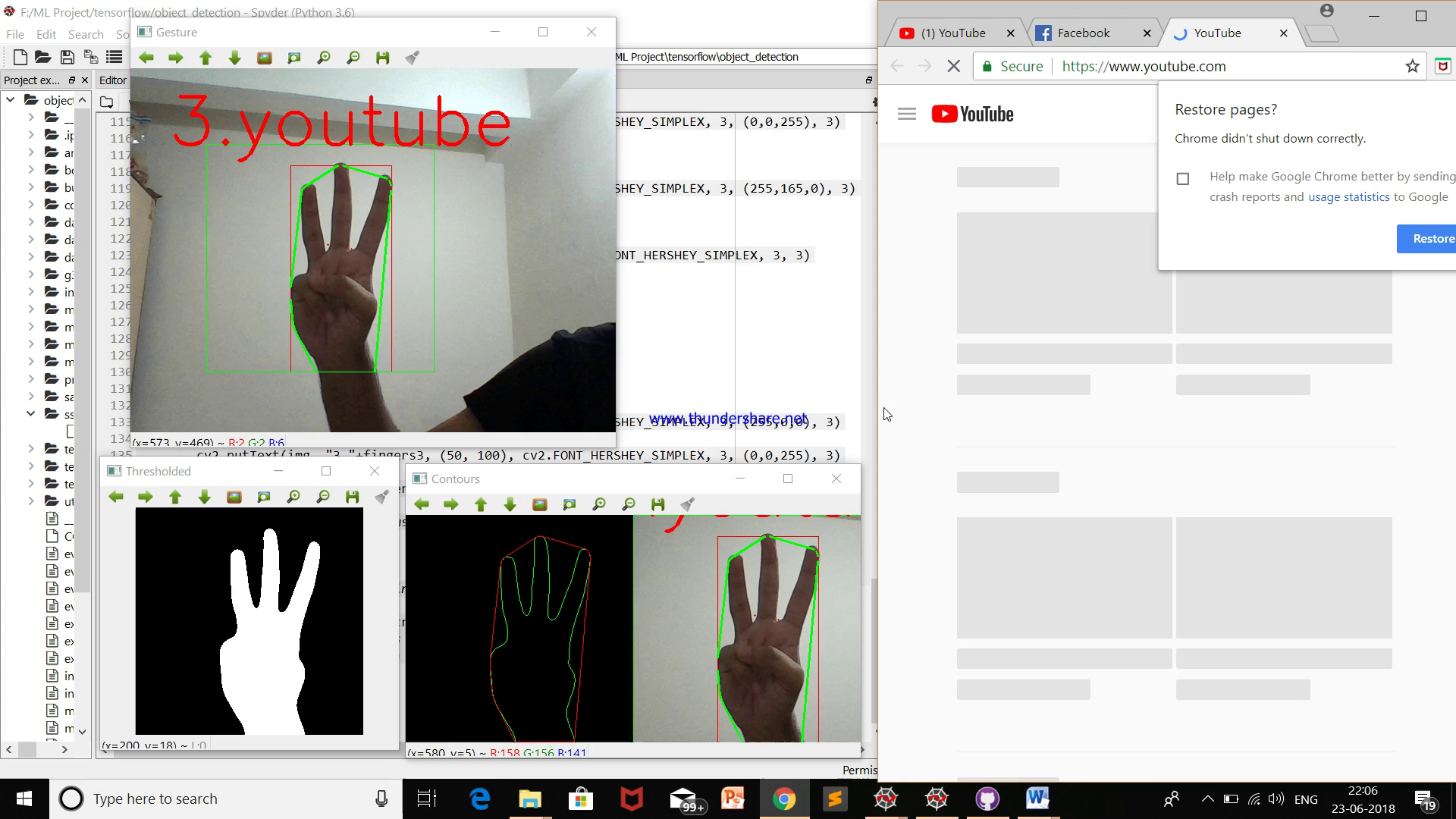Click the brush icon in Thresholded window toolbar
This screenshot has width=1456, height=819.
382,497
